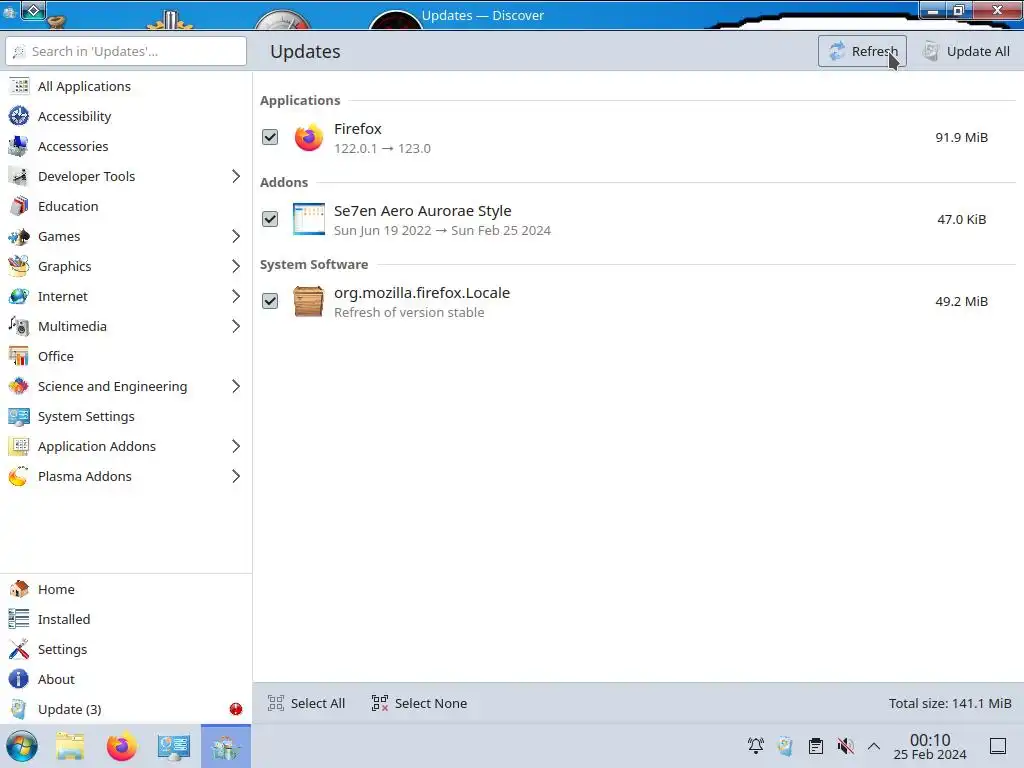Uncheck the Firefox update checkbox
1024x768 pixels.
coord(270,137)
